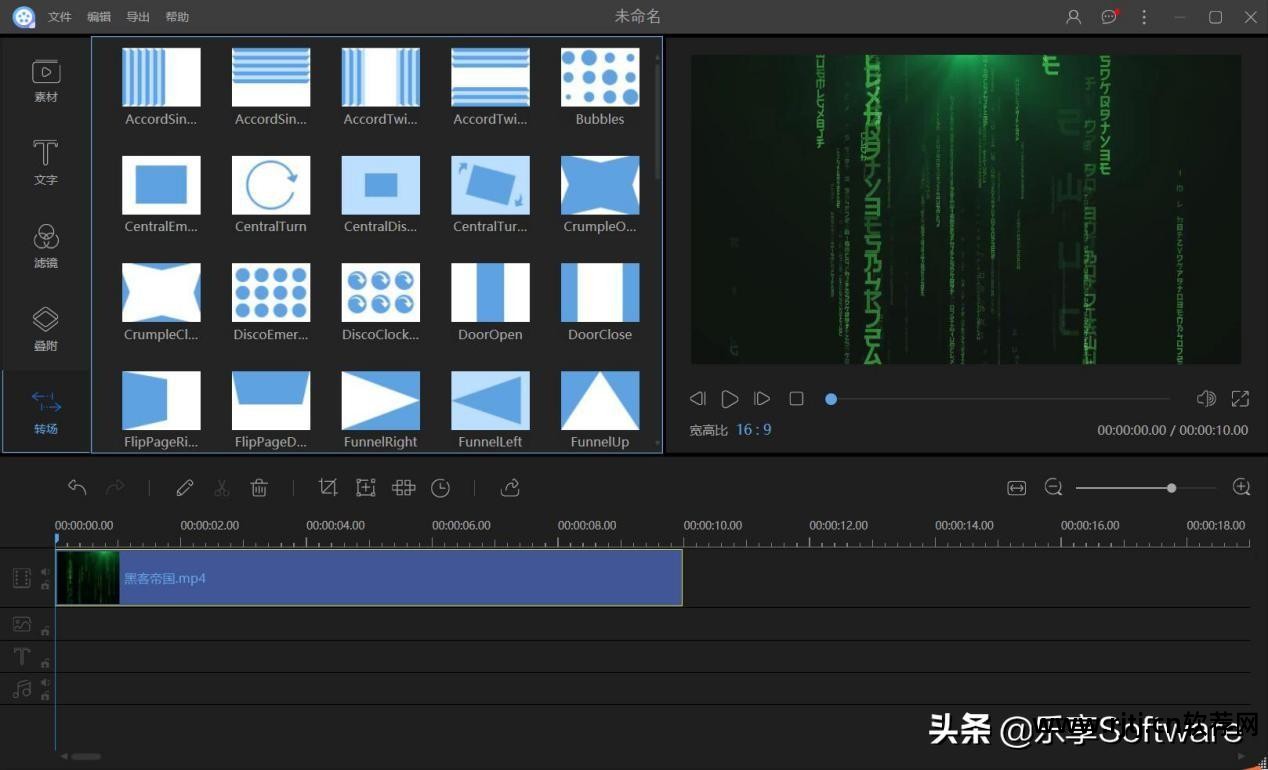Viewport: 1268px width, 770px height.
Task: Select the CentralDis... transition
Action: click(381, 185)
